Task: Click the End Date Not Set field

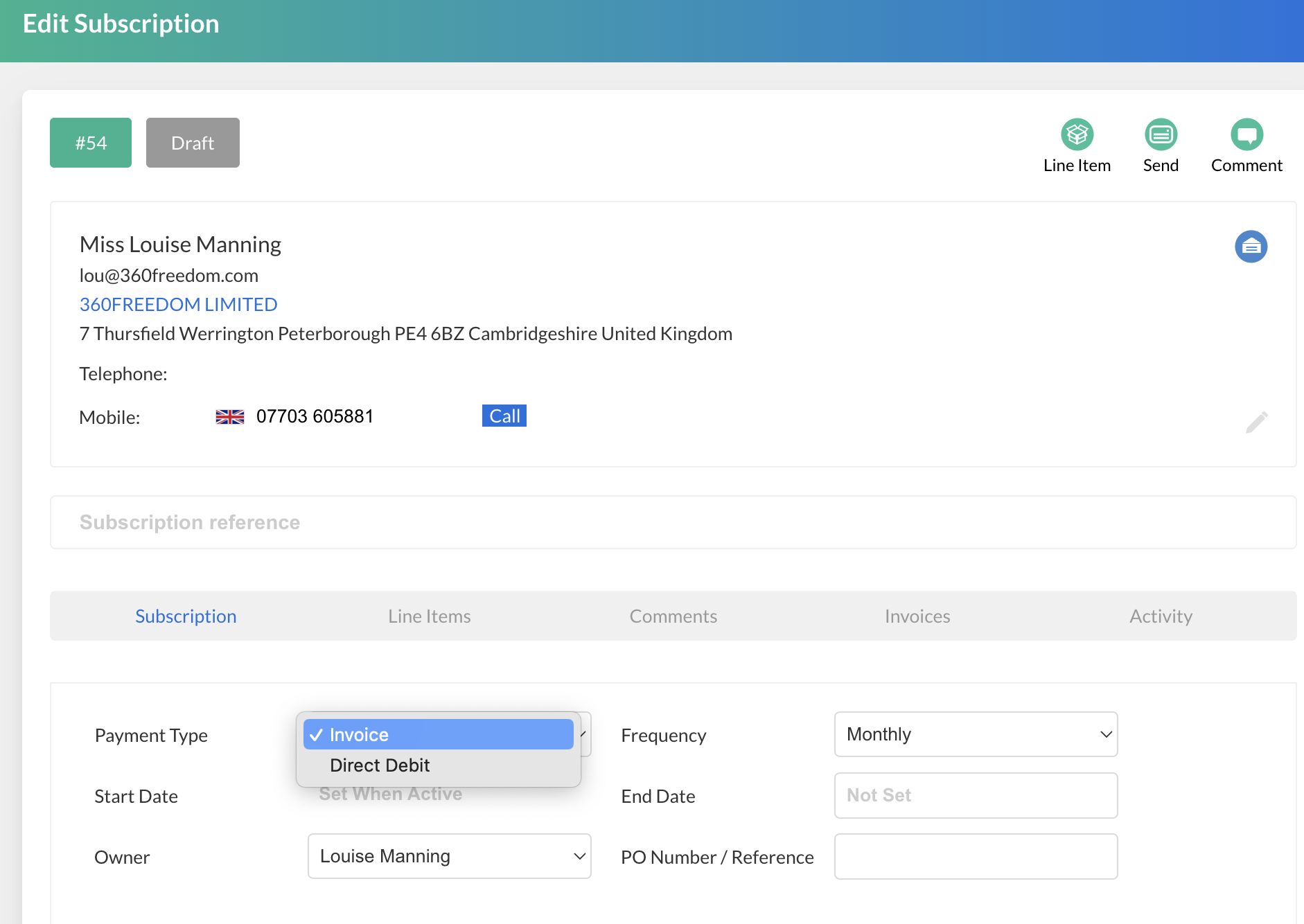Action: pos(975,795)
